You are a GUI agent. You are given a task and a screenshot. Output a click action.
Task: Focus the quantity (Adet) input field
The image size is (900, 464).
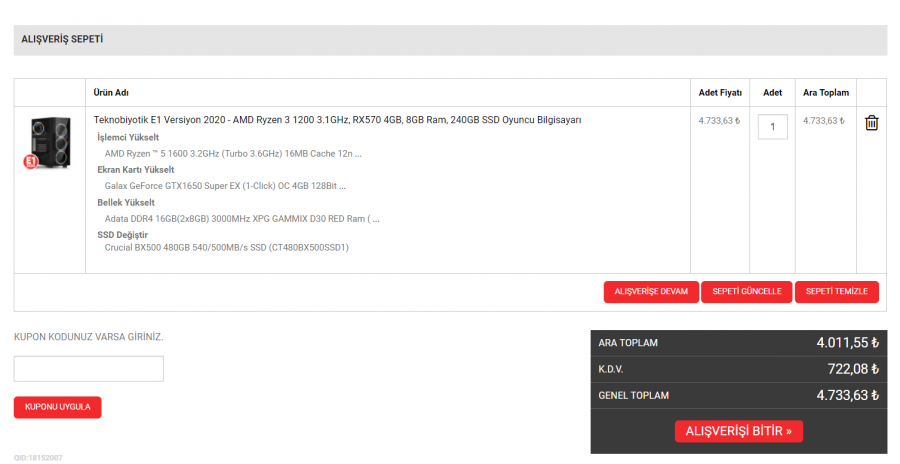point(772,127)
